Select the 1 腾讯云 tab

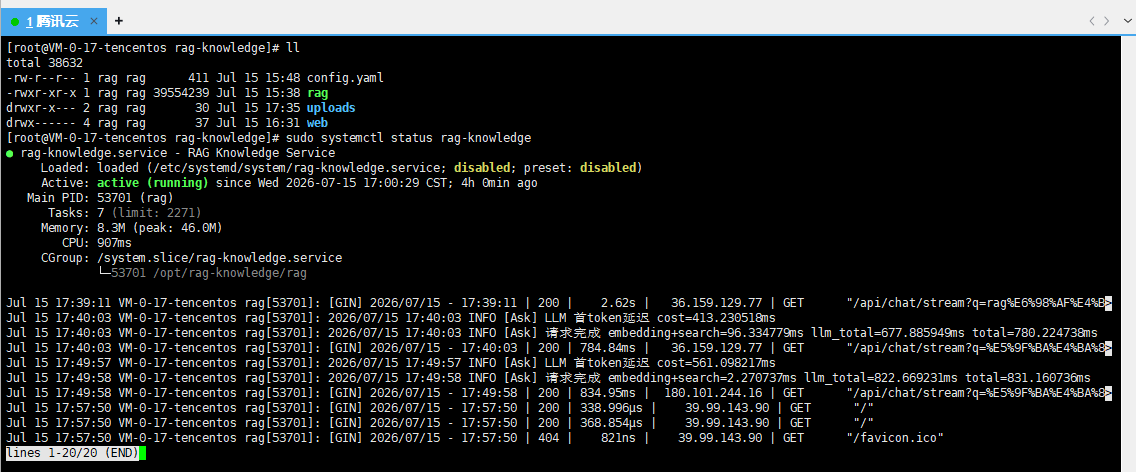52,22
